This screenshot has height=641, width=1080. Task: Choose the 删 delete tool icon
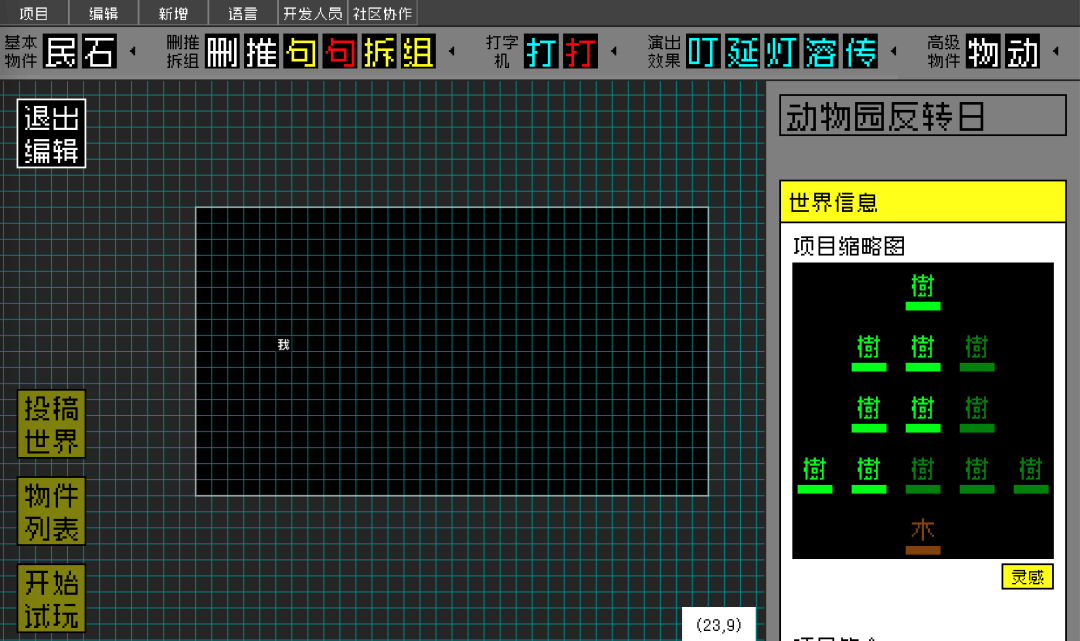[x=223, y=52]
